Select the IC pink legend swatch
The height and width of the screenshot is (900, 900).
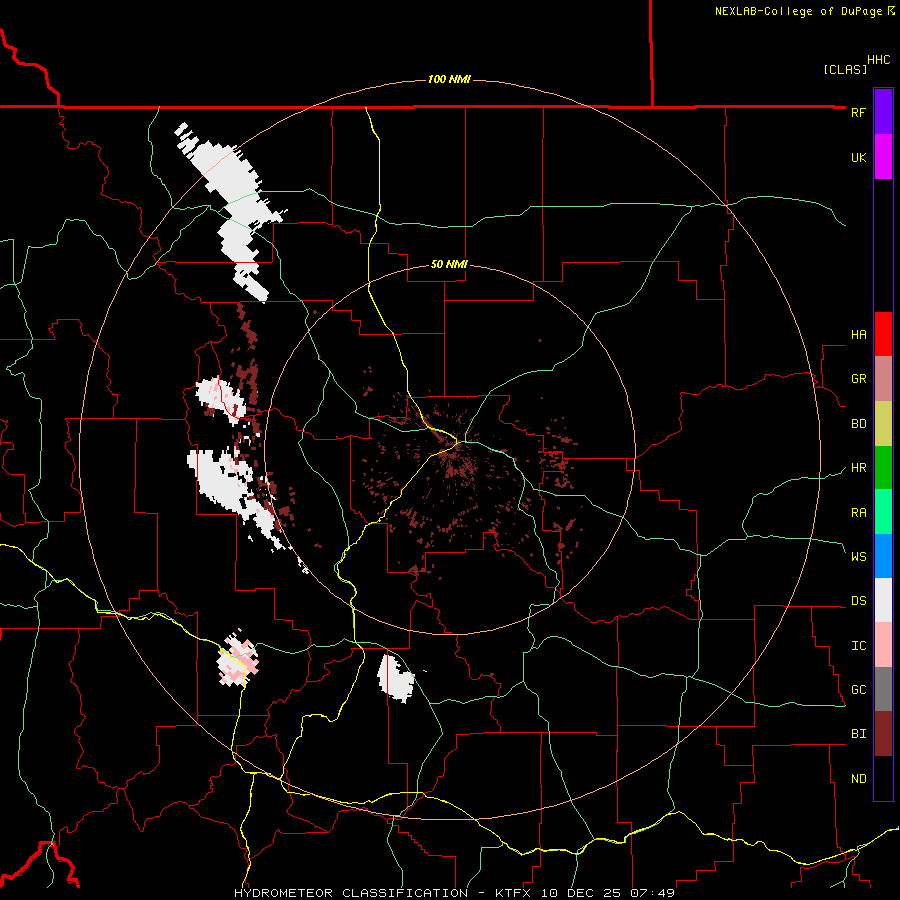click(x=883, y=645)
